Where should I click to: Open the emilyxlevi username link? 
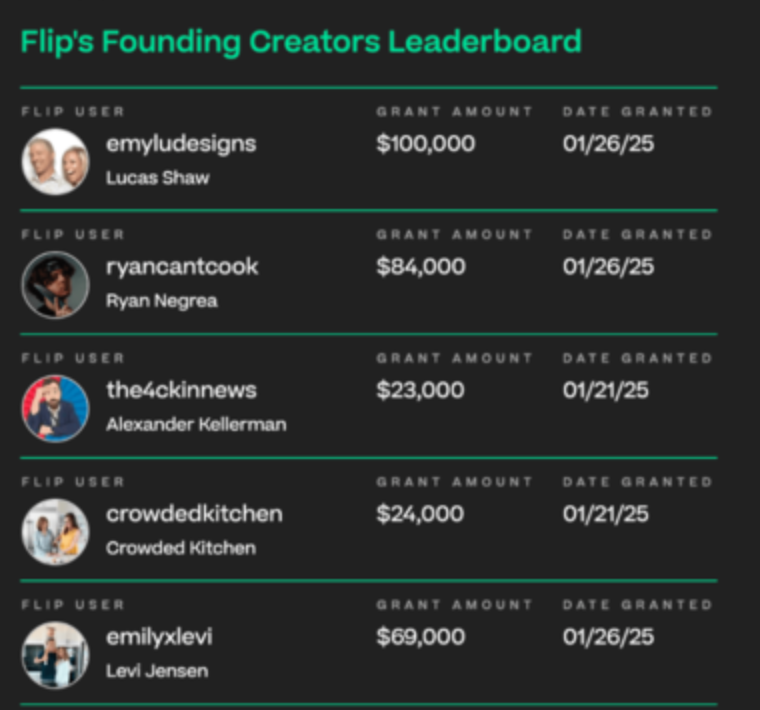point(159,637)
